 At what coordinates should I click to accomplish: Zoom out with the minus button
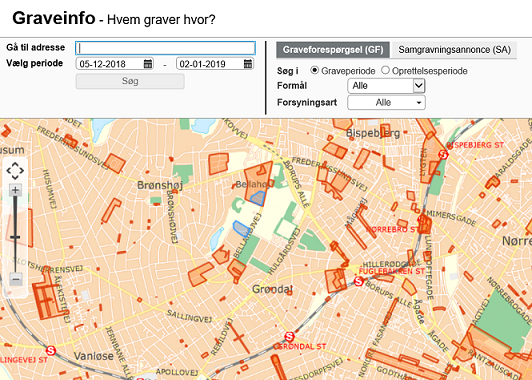coord(16,280)
